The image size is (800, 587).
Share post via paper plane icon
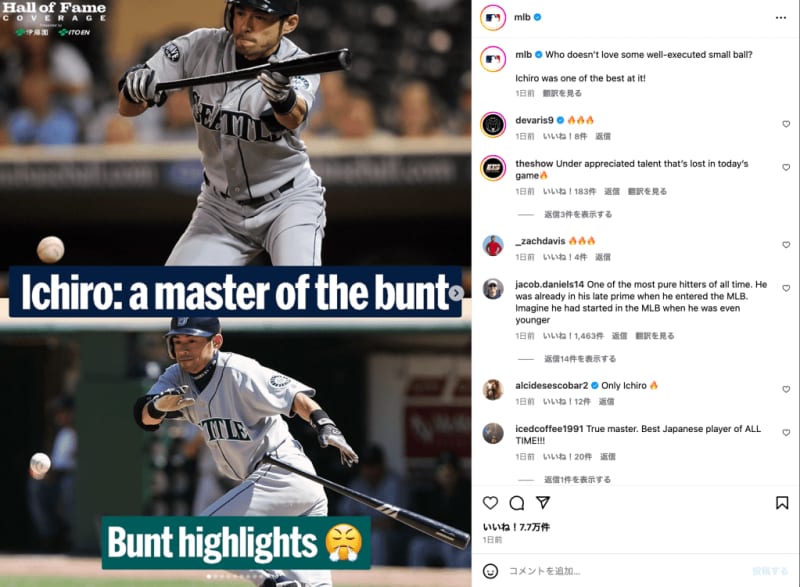tap(543, 503)
